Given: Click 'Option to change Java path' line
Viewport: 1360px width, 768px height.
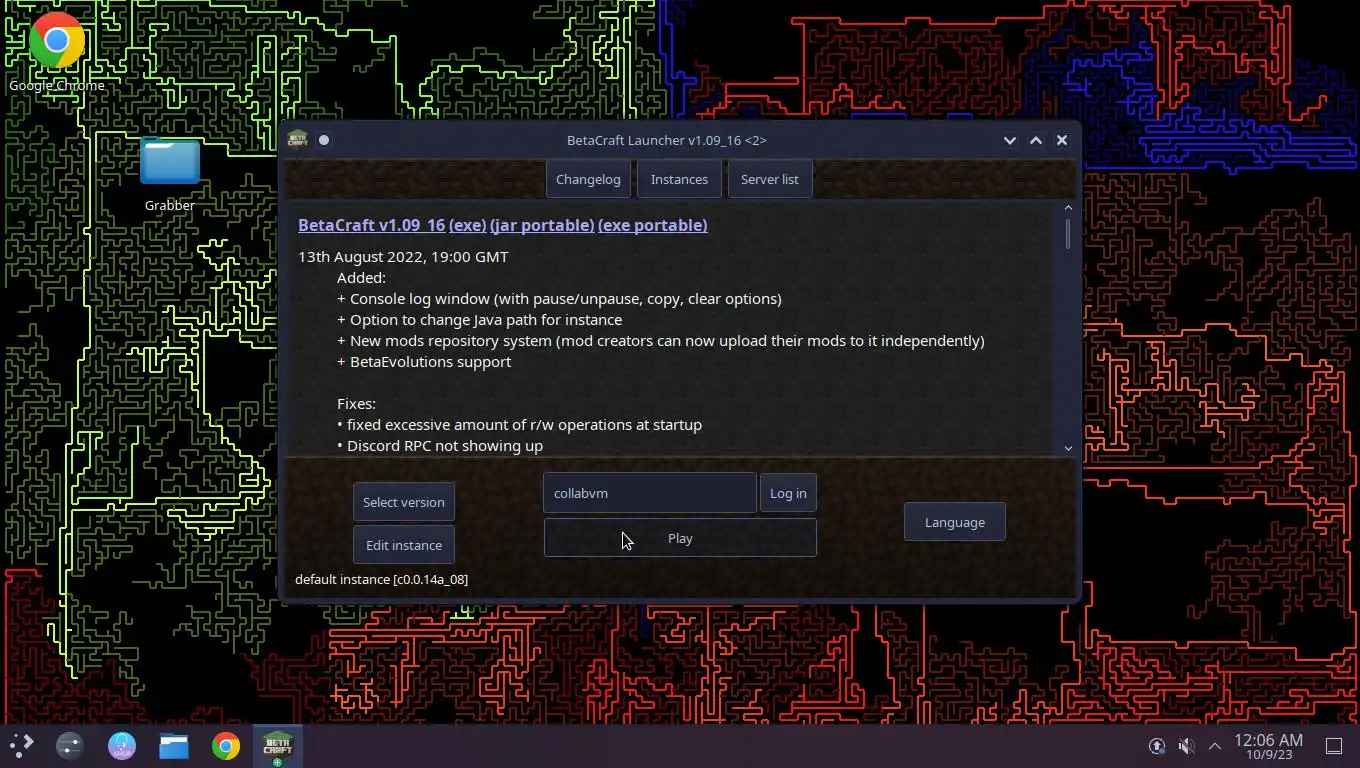Looking at the screenshot, I should coord(479,319).
